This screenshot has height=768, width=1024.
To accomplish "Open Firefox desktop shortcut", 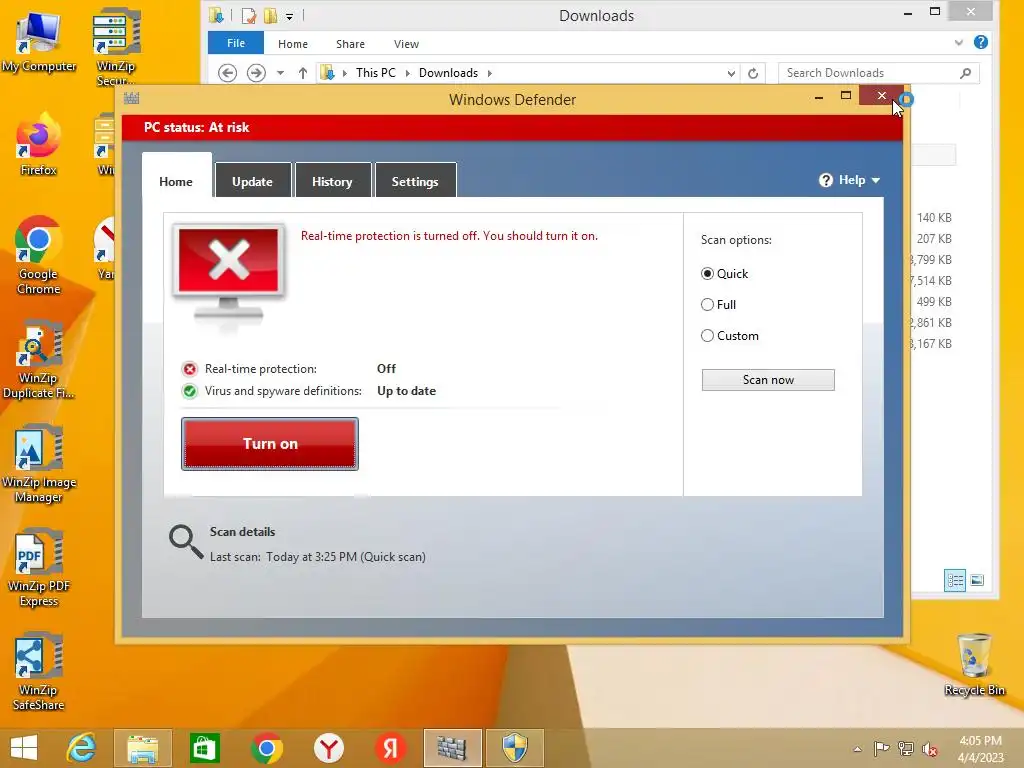I will pyautogui.click(x=39, y=145).
